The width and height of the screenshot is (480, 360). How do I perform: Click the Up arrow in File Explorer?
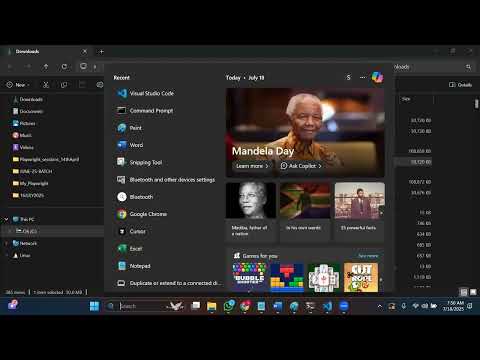46,67
